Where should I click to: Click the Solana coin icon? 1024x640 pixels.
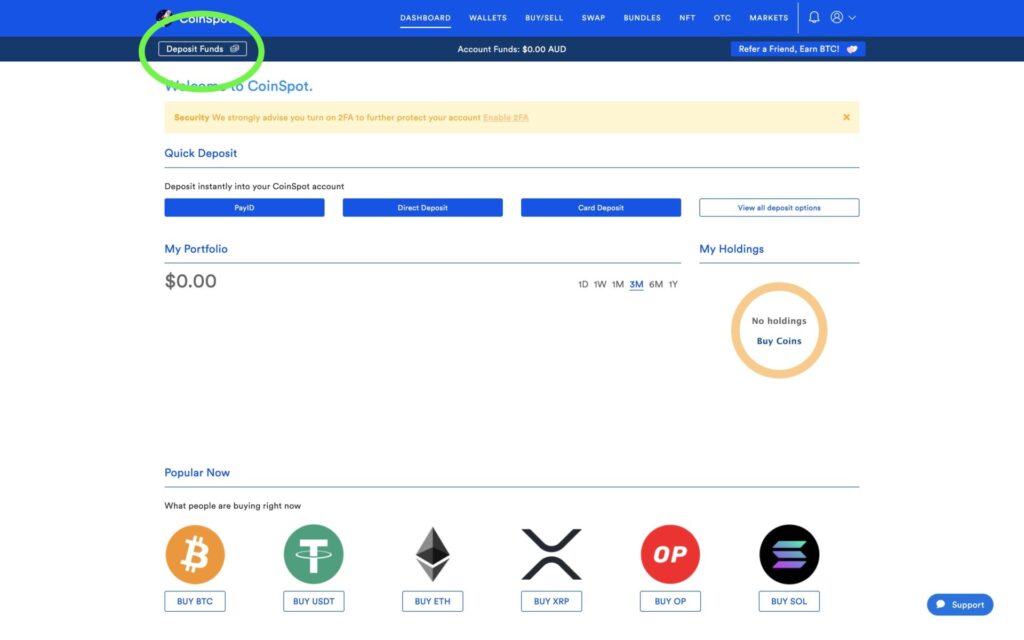(x=789, y=554)
